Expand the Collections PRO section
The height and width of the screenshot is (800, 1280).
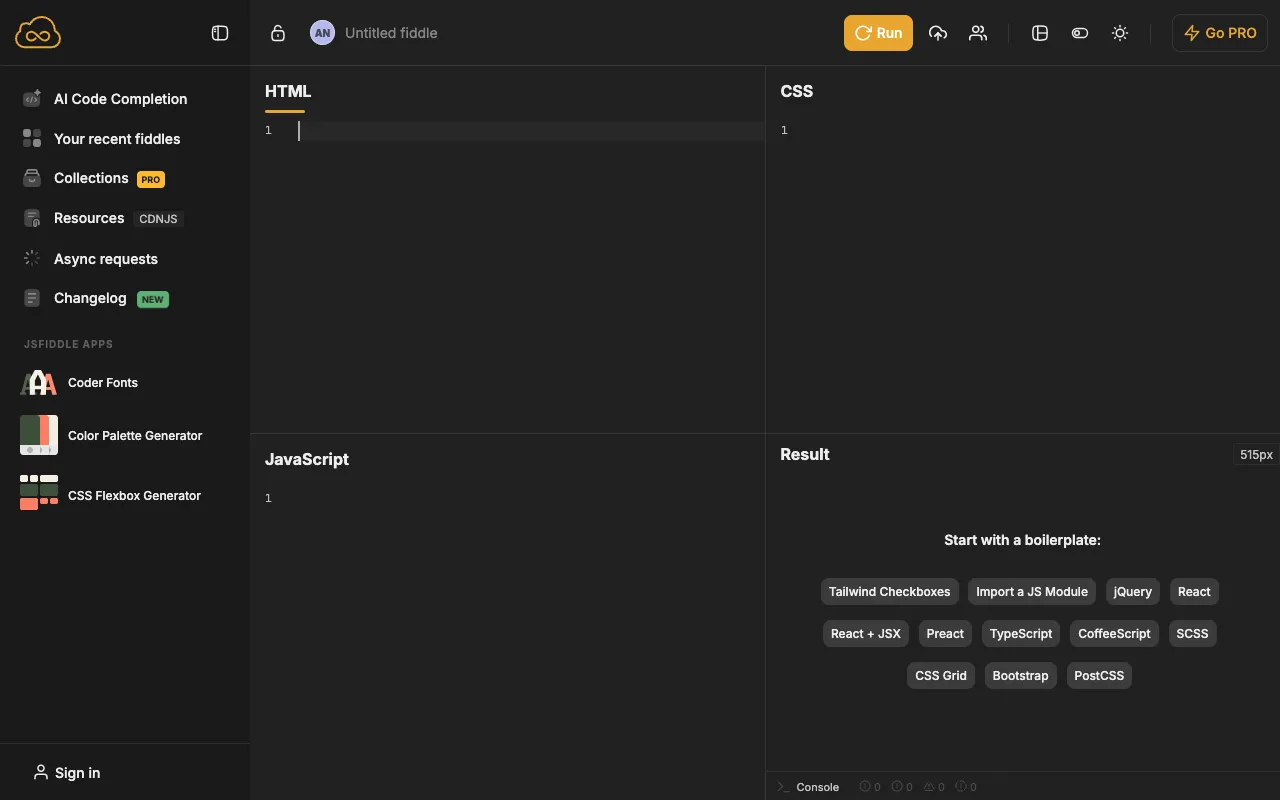tap(90, 178)
